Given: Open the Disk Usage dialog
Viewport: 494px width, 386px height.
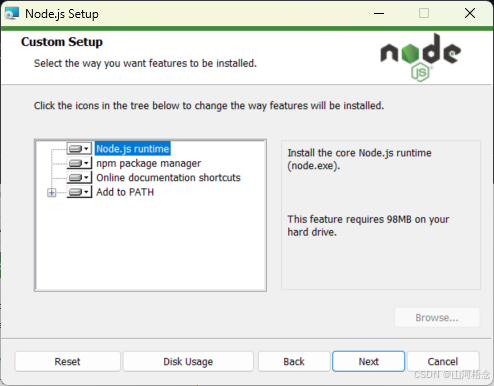Looking at the screenshot, I should click(x=188, y=361).
